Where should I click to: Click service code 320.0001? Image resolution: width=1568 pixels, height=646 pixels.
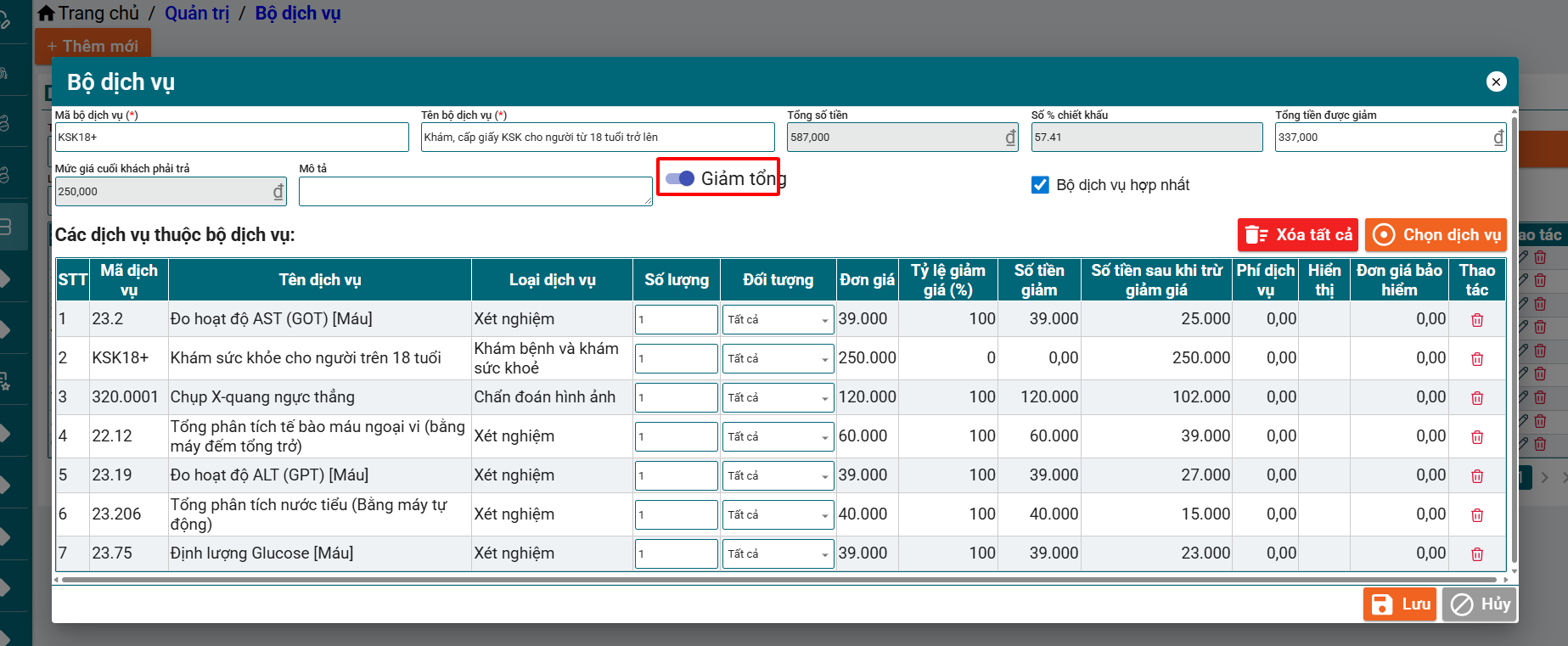click(125, 397)
